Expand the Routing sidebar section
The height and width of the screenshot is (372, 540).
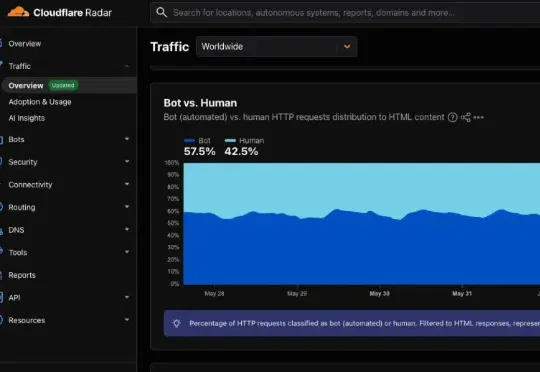coord(127,207)
